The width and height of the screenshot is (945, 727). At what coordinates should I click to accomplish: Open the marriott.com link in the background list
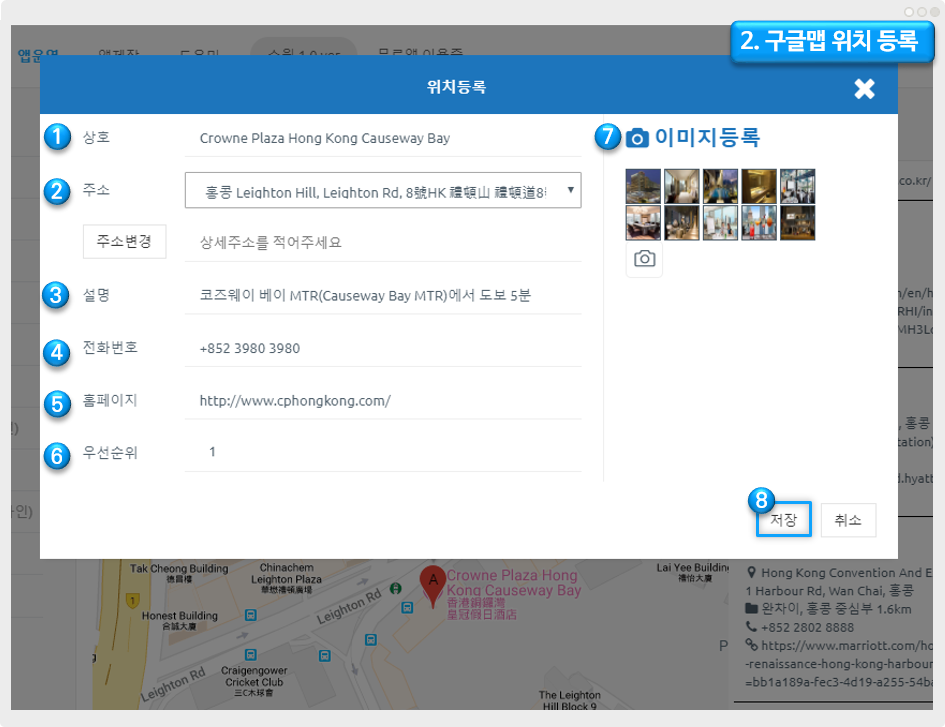click(x=840, y=645)
